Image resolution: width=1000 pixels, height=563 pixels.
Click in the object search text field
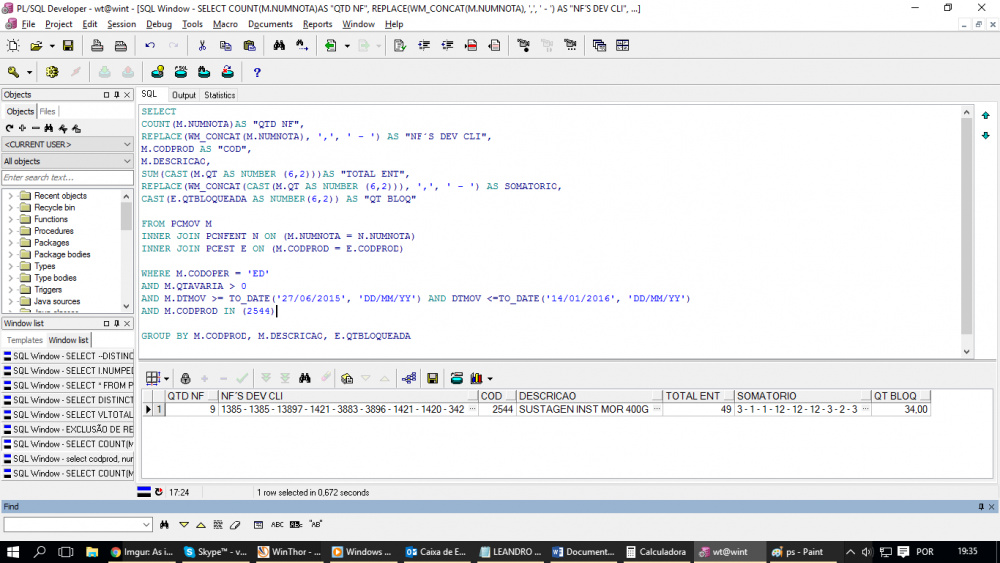(67, 178)
